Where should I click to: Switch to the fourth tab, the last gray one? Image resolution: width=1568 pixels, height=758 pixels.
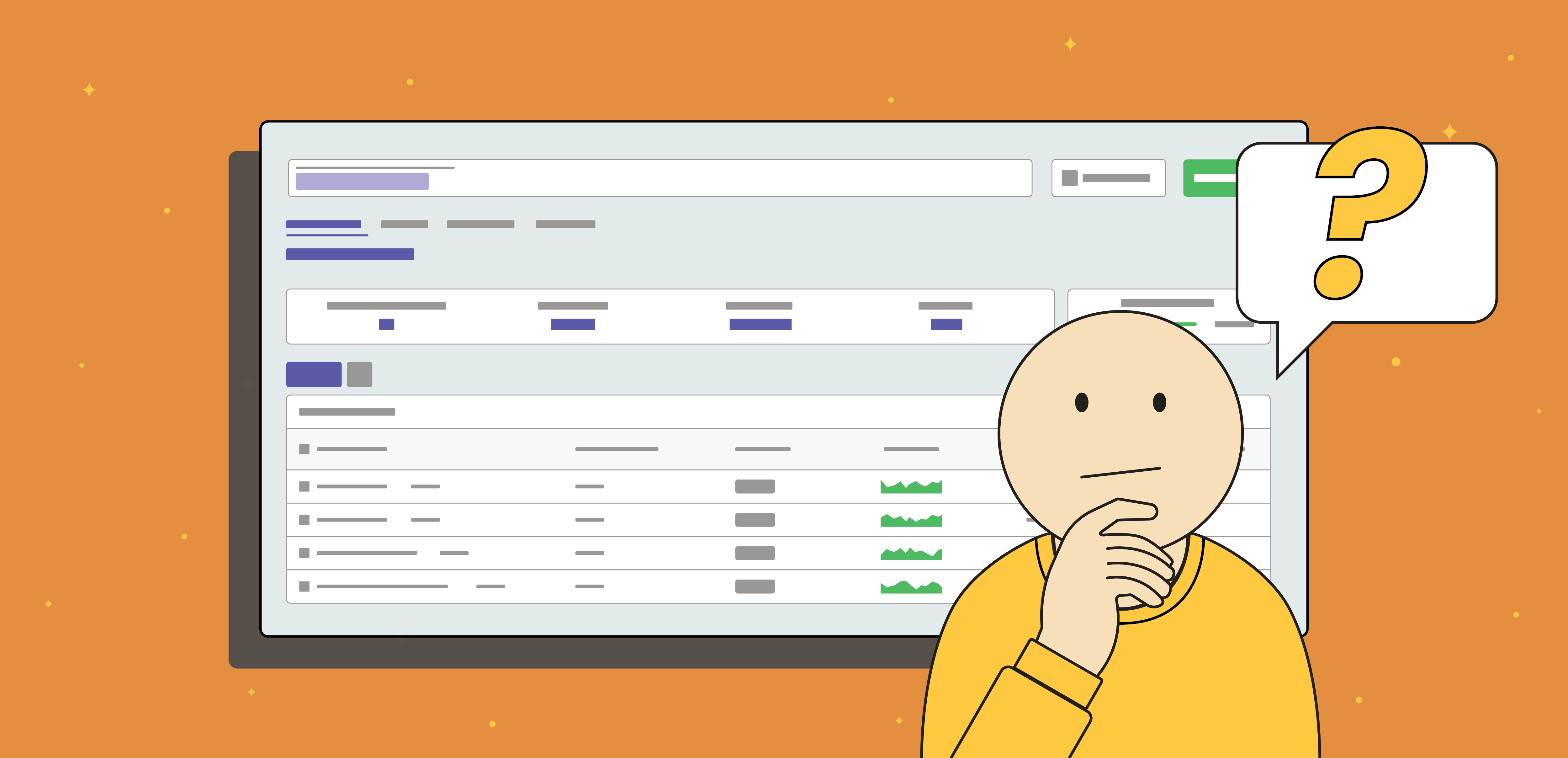[x=565, y=224]
